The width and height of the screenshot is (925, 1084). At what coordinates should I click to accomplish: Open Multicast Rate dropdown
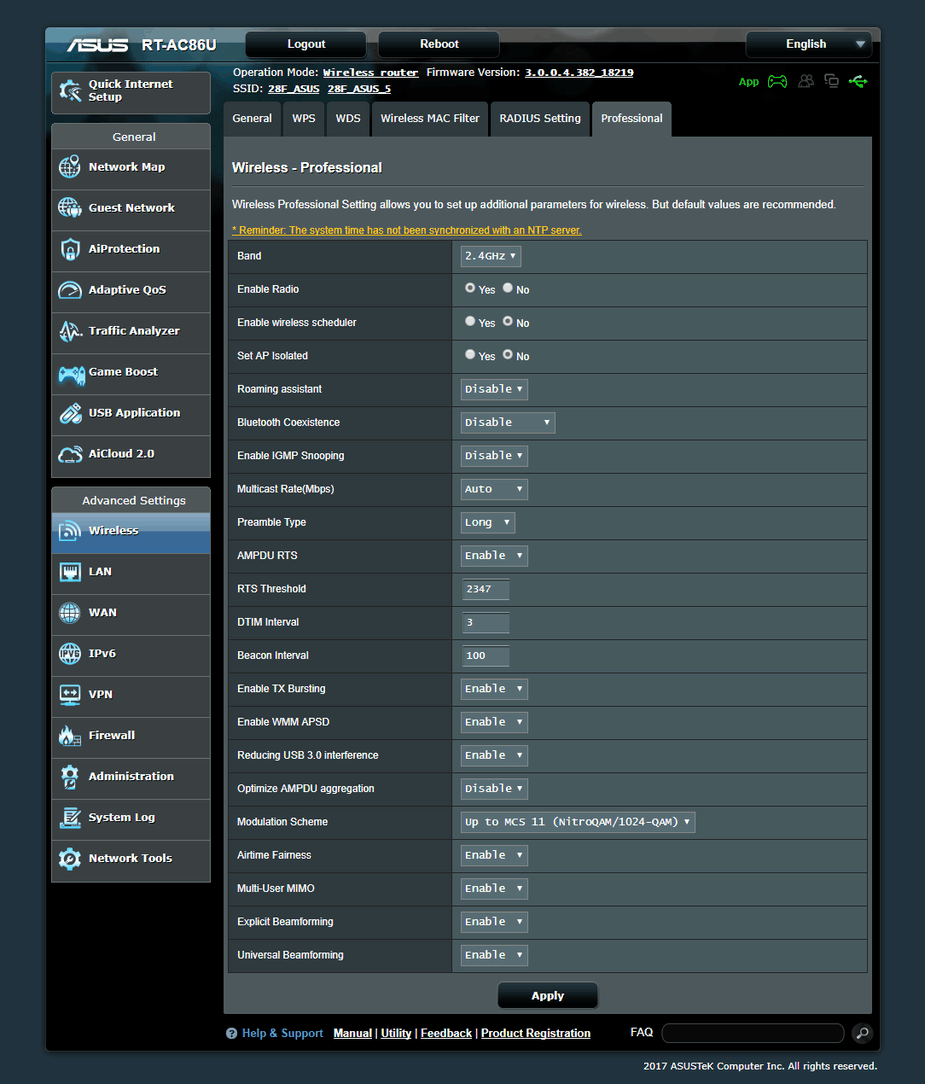click(x=494, y=489)
